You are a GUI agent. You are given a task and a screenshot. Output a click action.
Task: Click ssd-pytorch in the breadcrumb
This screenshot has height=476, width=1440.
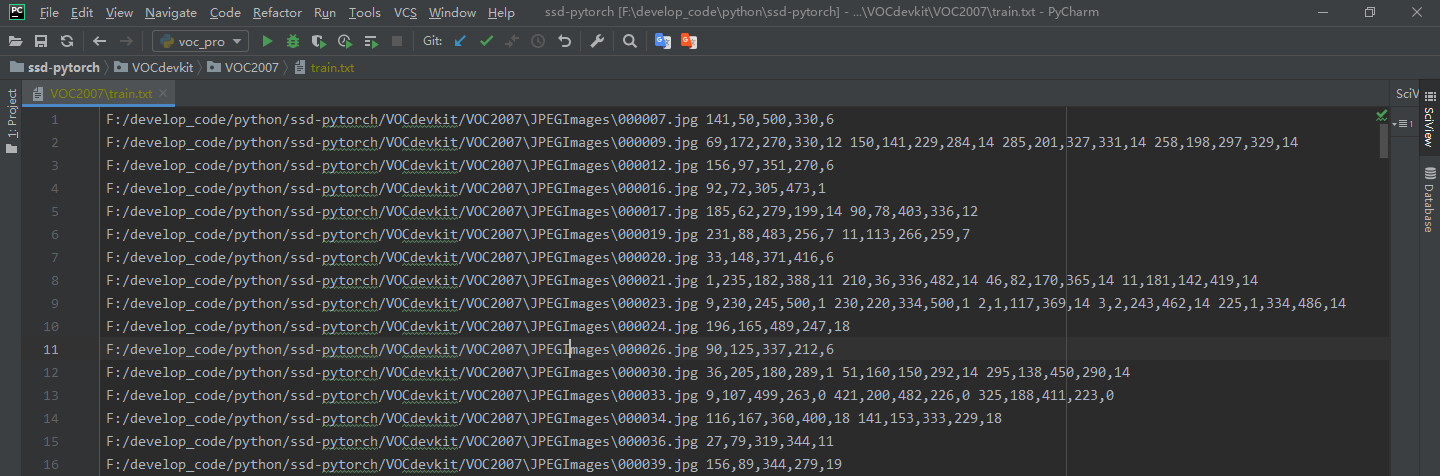[x=55, y=68]
